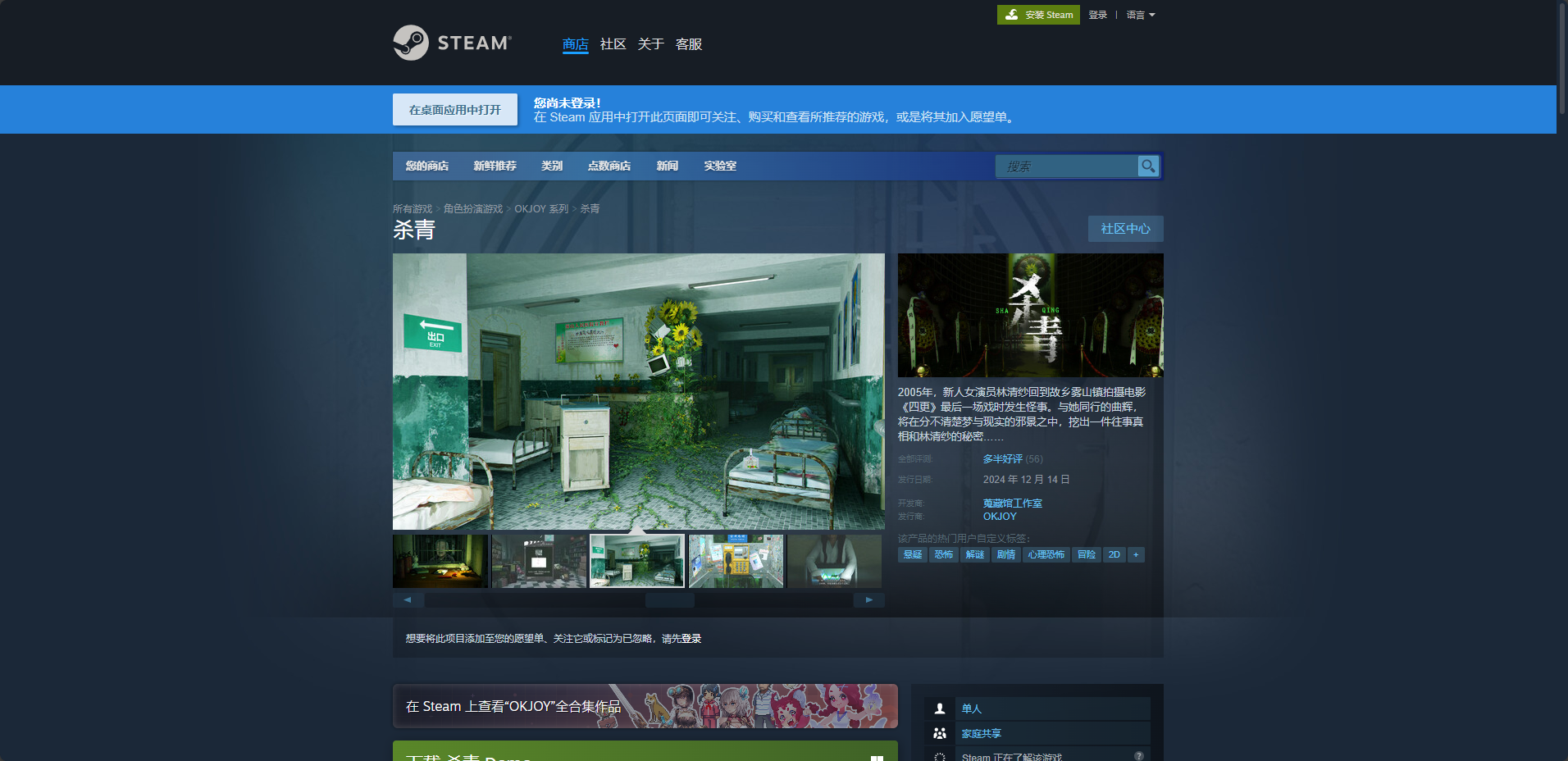The height and width of the screenshot is (761, 1568).
Task: Open 实验室 in store nav
Action: pyautogui.click(x=720, y=166)
